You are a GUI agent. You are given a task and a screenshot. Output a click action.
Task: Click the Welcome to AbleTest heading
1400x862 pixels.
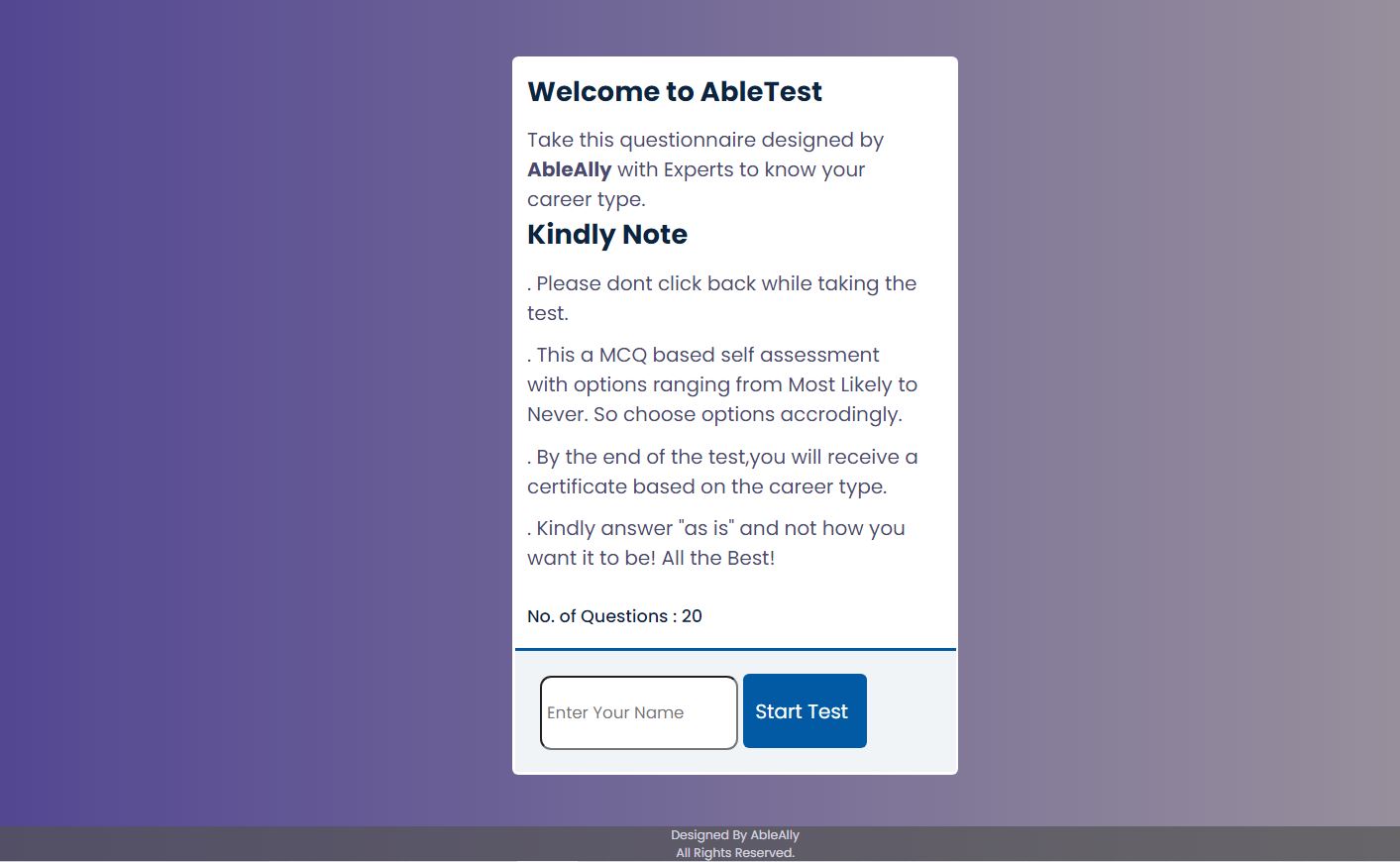[674, 91]
